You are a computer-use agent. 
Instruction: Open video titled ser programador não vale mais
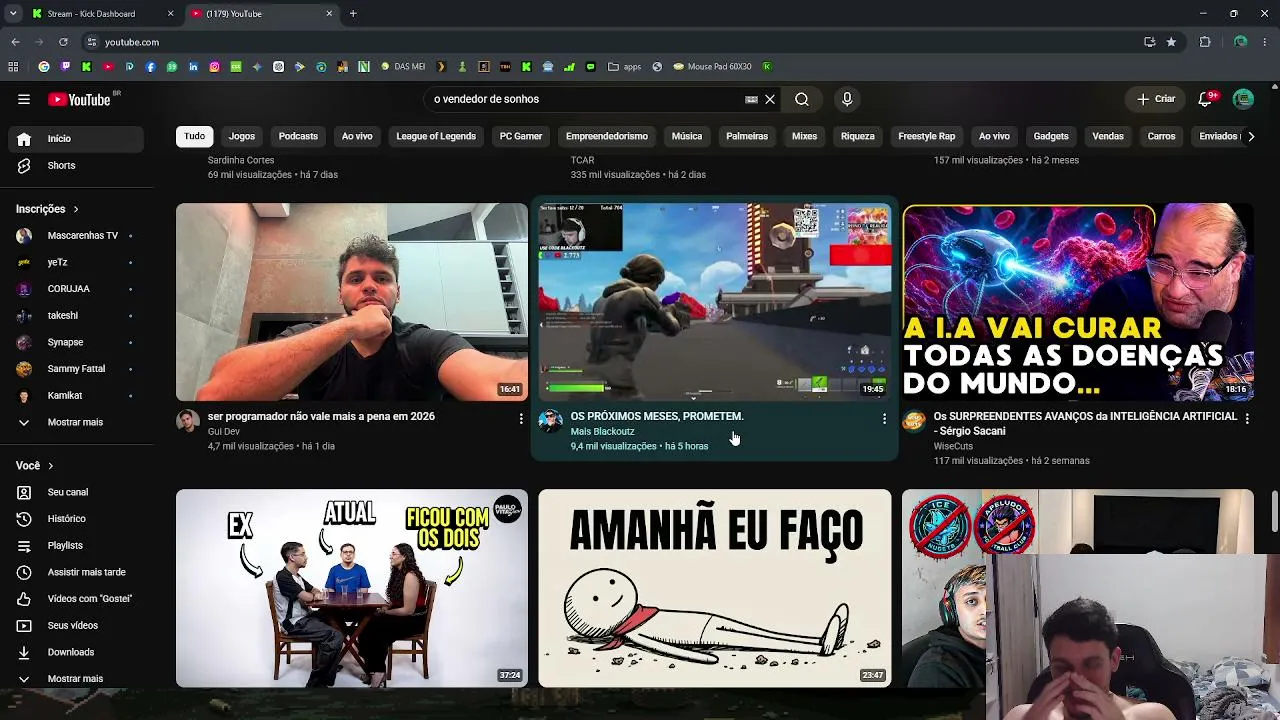click(x=321, y=416)
